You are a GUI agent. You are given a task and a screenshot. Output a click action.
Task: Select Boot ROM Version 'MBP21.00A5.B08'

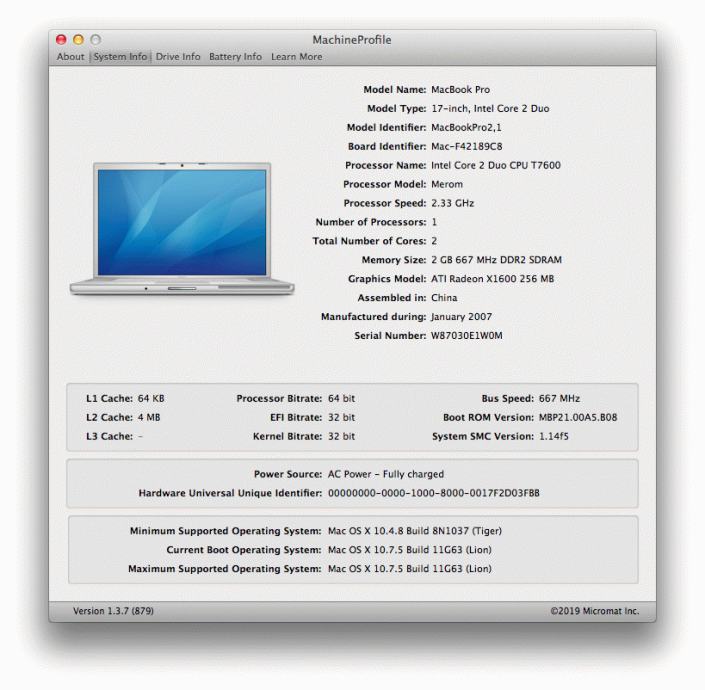click(578, 418)
